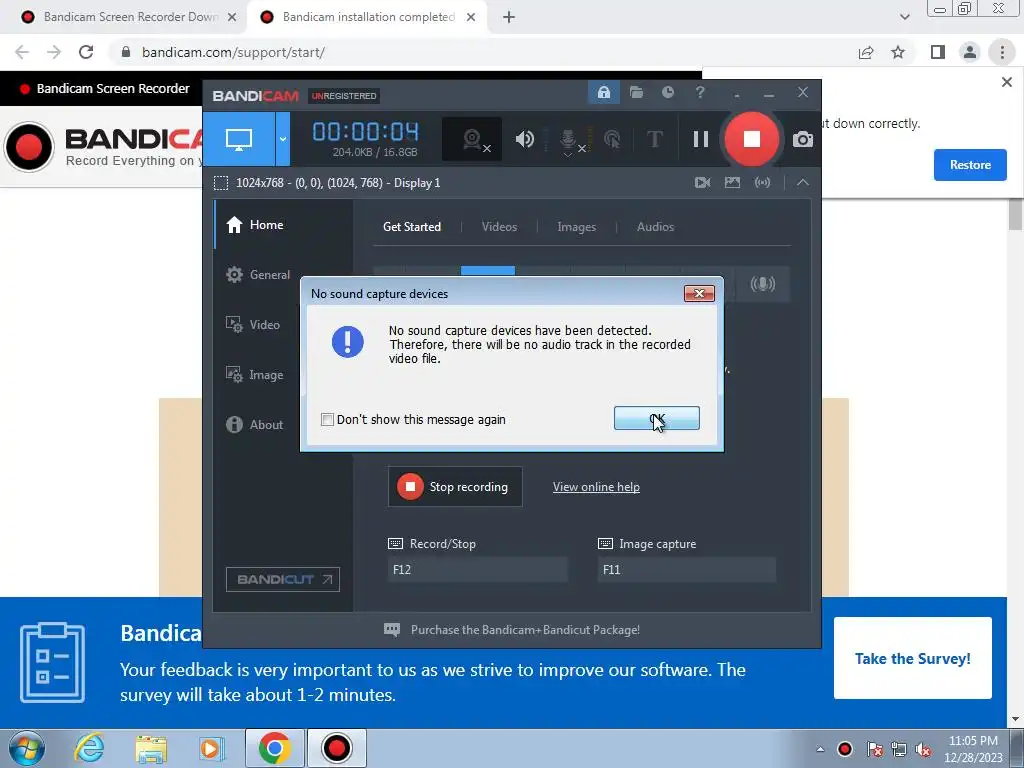Click the Bandicam lock icon
This screenshot has width=1024, height=768.
coord(604,92)
